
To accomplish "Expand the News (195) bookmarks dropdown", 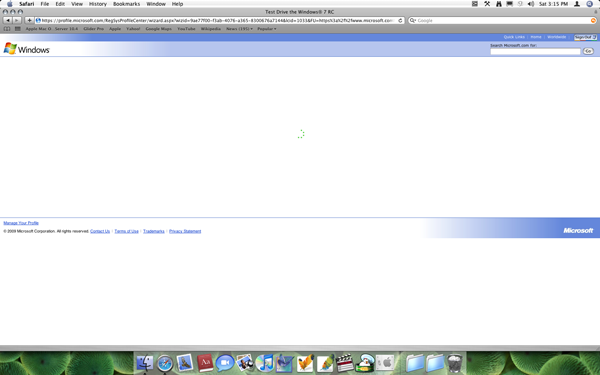I will pos(239,29).
